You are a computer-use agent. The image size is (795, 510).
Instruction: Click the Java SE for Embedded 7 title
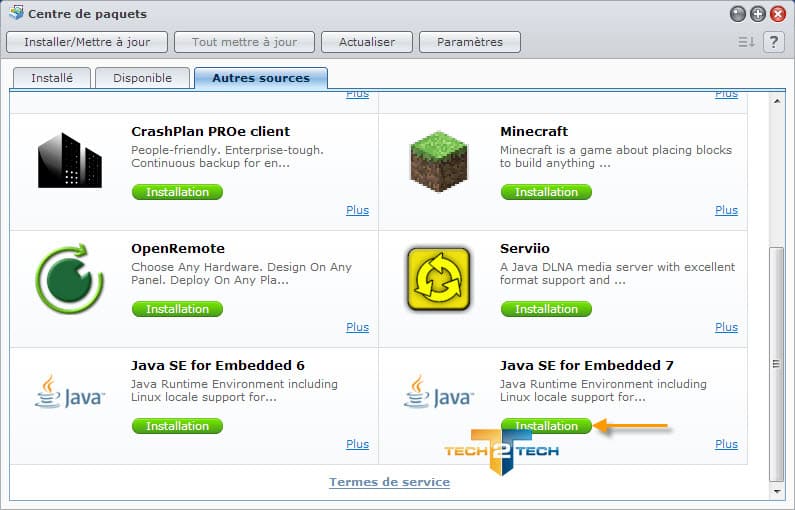(x=587, y=366)
